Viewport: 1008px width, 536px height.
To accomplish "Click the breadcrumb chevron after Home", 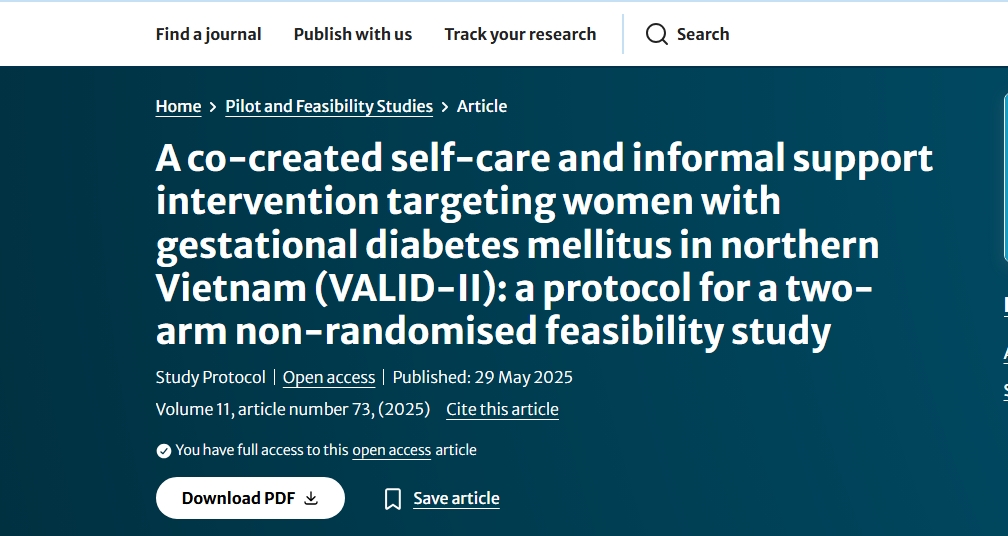I will click(x=213, y=107).
